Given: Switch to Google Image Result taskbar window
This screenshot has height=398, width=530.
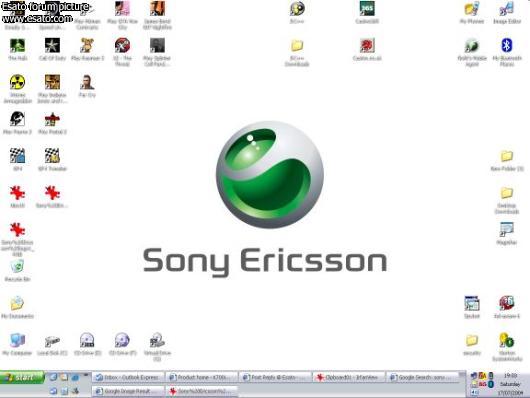Looking at the screenshot, I should [128, 391].
